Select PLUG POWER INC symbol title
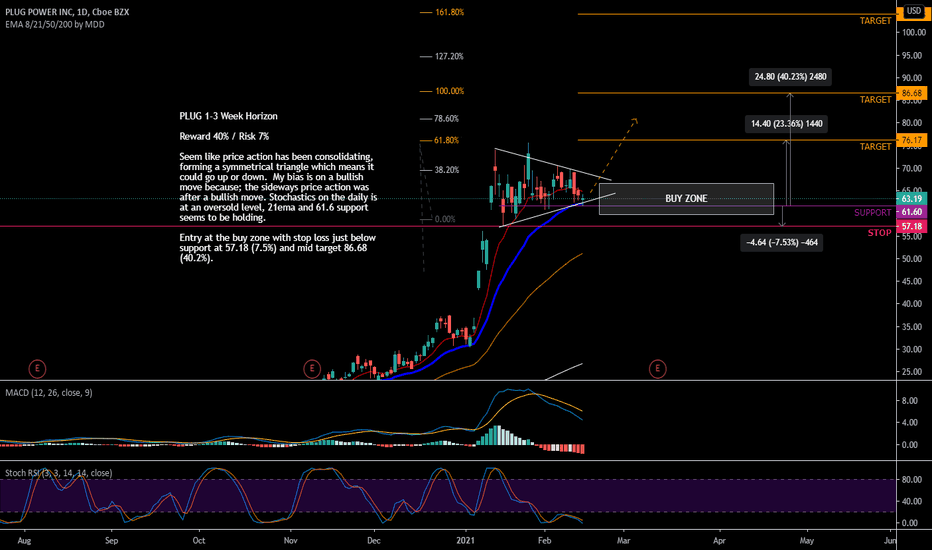Viewport: 932px width, 550px height. pyautogui.click(x=67, y=12)
